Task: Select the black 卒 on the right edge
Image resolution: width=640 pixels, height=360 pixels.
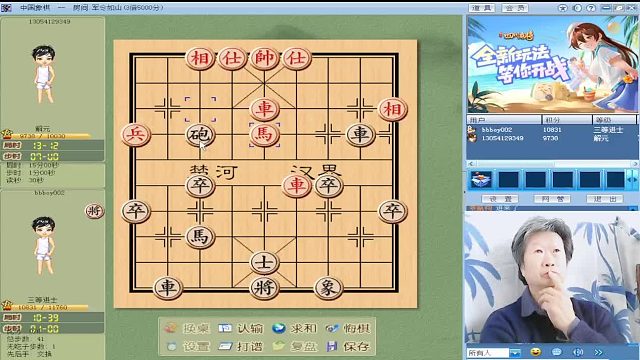Action: click(x=392, y=211)
